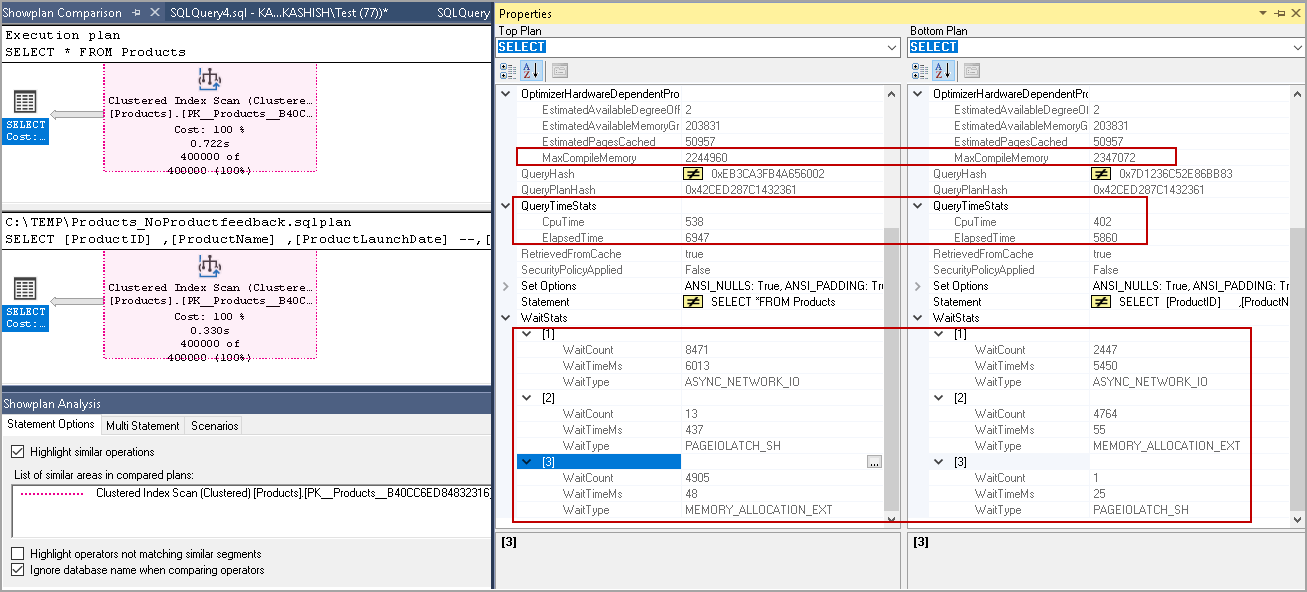Select Top Plan ElapsedTime value 6947
The height and width of the screenshot is (592, 1307).
click(698, 238)
